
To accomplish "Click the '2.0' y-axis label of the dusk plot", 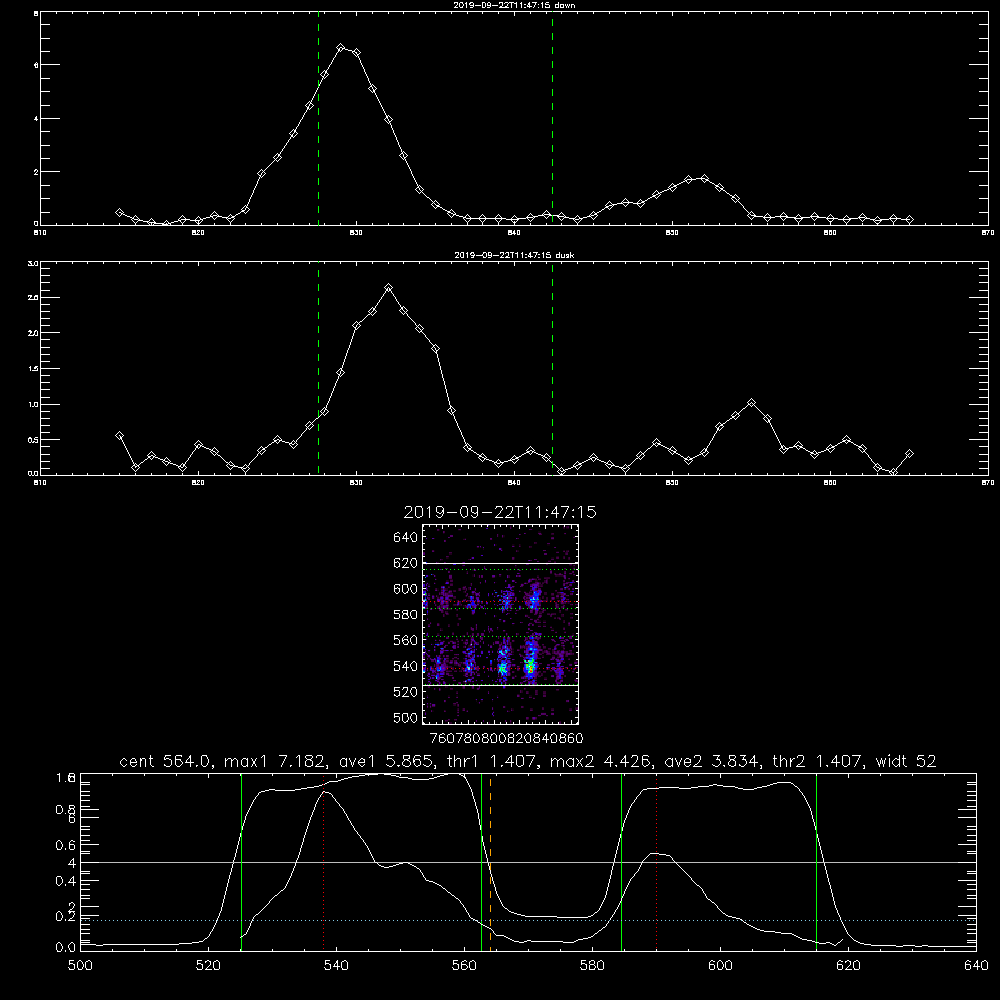I will coord(33,333).
